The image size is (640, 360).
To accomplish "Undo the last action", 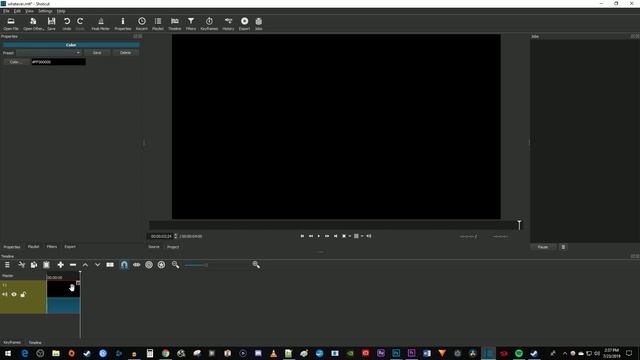I will click(67, 24).
